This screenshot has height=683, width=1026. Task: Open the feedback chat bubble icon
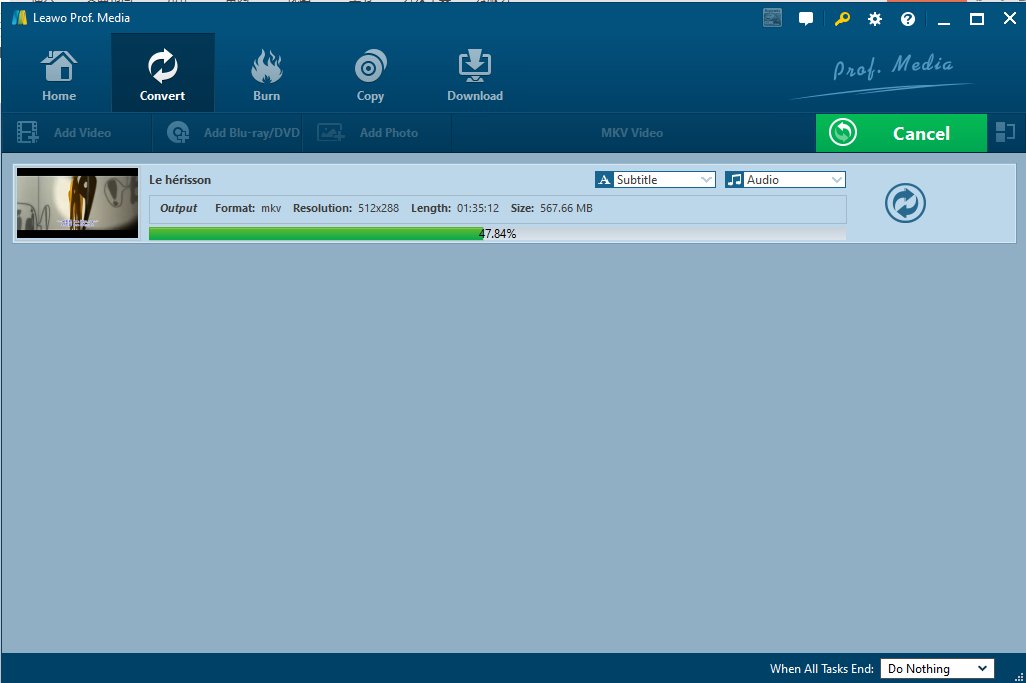pyautogui.click(x=805, y=18)
